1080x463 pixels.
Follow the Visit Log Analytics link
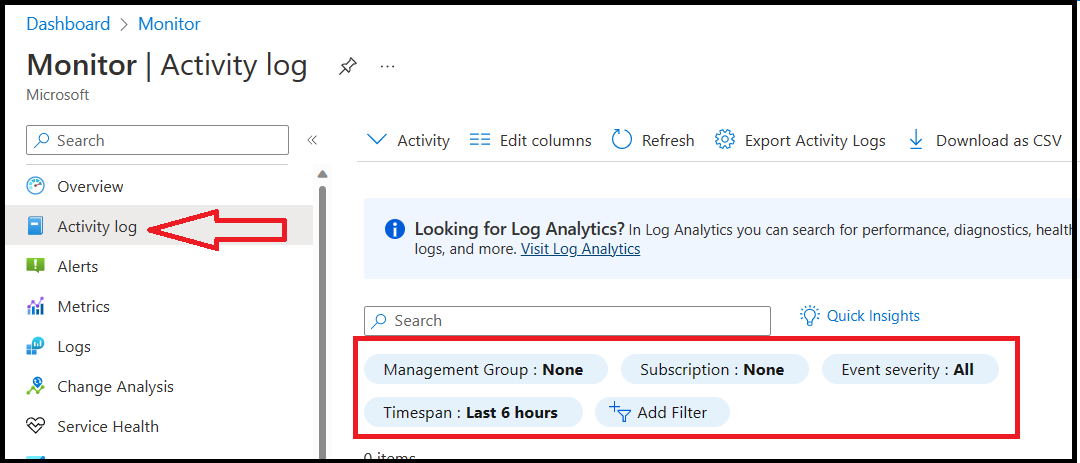[581, 249]
